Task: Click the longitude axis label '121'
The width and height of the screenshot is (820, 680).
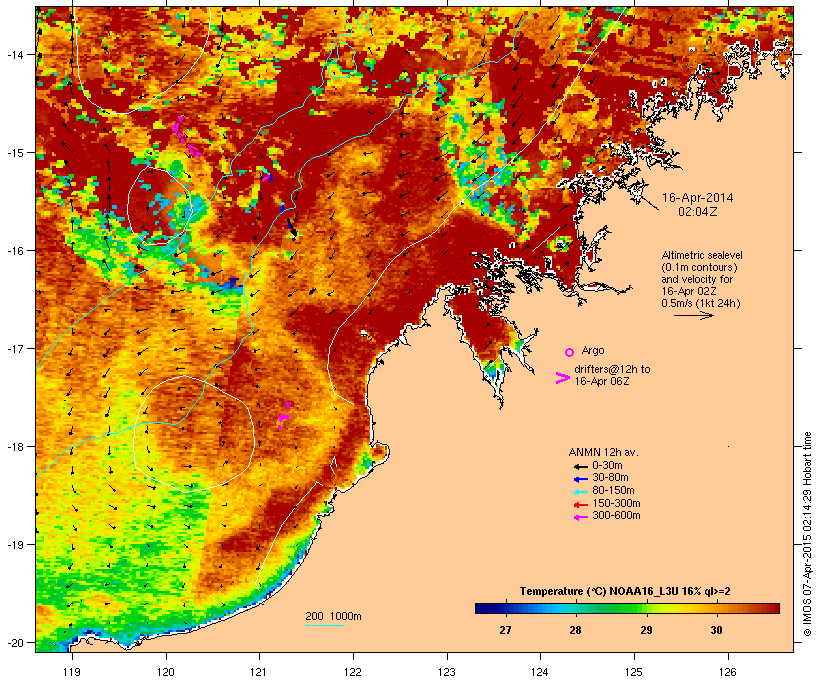Action: [x=259, y=672]
